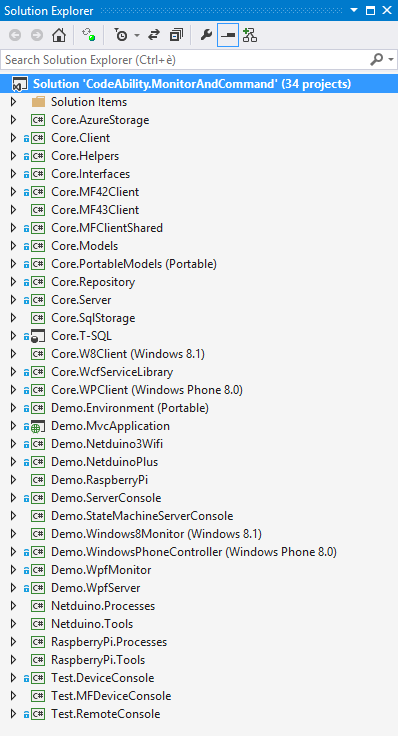The image size is (398, 736).
Task: Open the search options dropdown arrow
Action: pyautogui.click(x=390, y=60)
